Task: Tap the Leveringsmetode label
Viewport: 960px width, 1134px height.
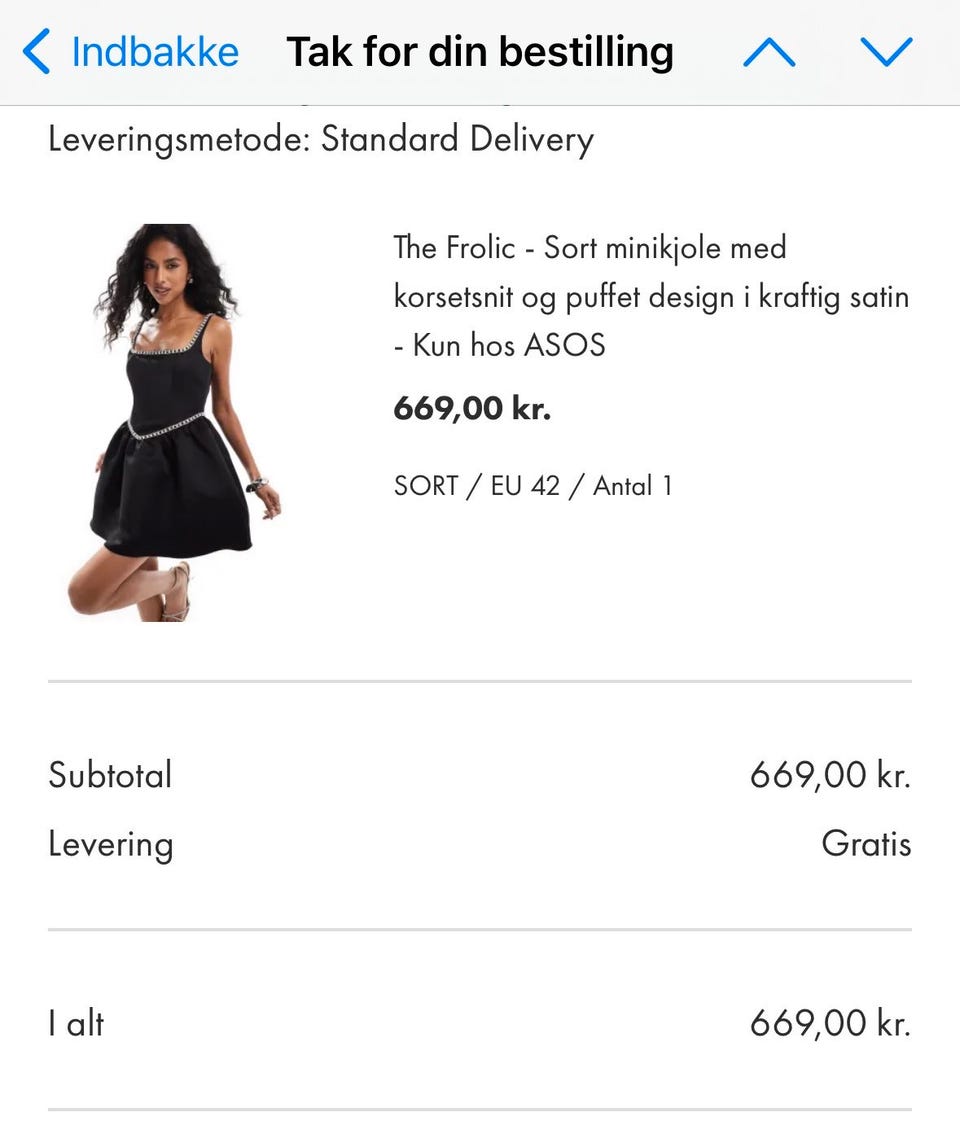Action: (x=179, y=140)
